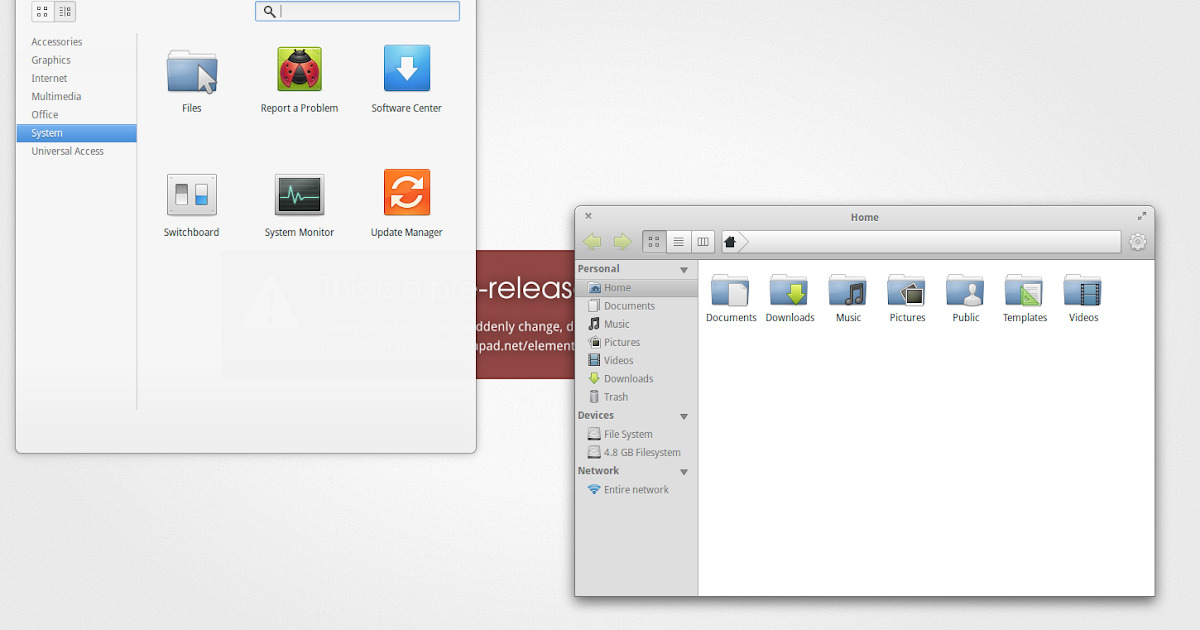Viewport: 1200px width, 630px height.
Task: Click Entire network in the sidebar
Action: pyautogui.click(x=634, y=489)
